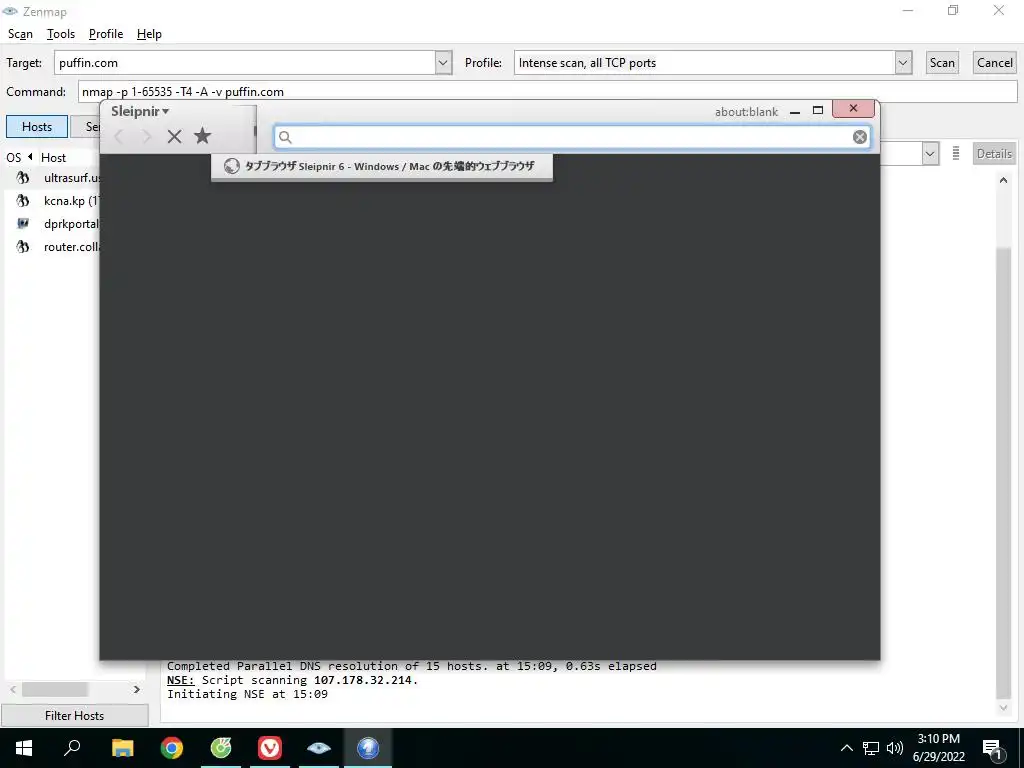Switch to Sleipnir taskbar icon

coord(368,748)
